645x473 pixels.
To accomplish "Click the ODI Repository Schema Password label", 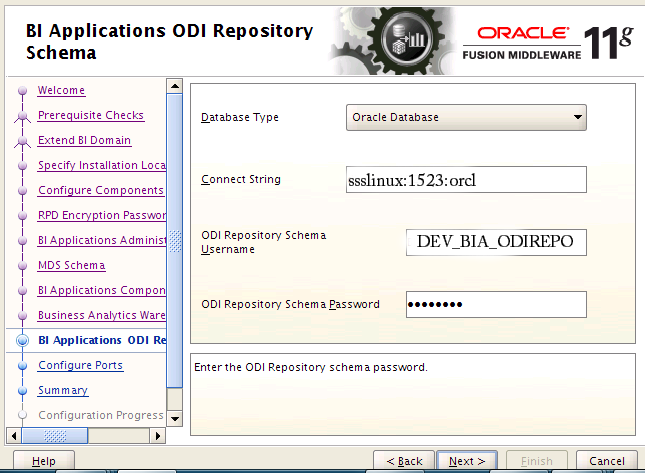I will click(290, 304).
